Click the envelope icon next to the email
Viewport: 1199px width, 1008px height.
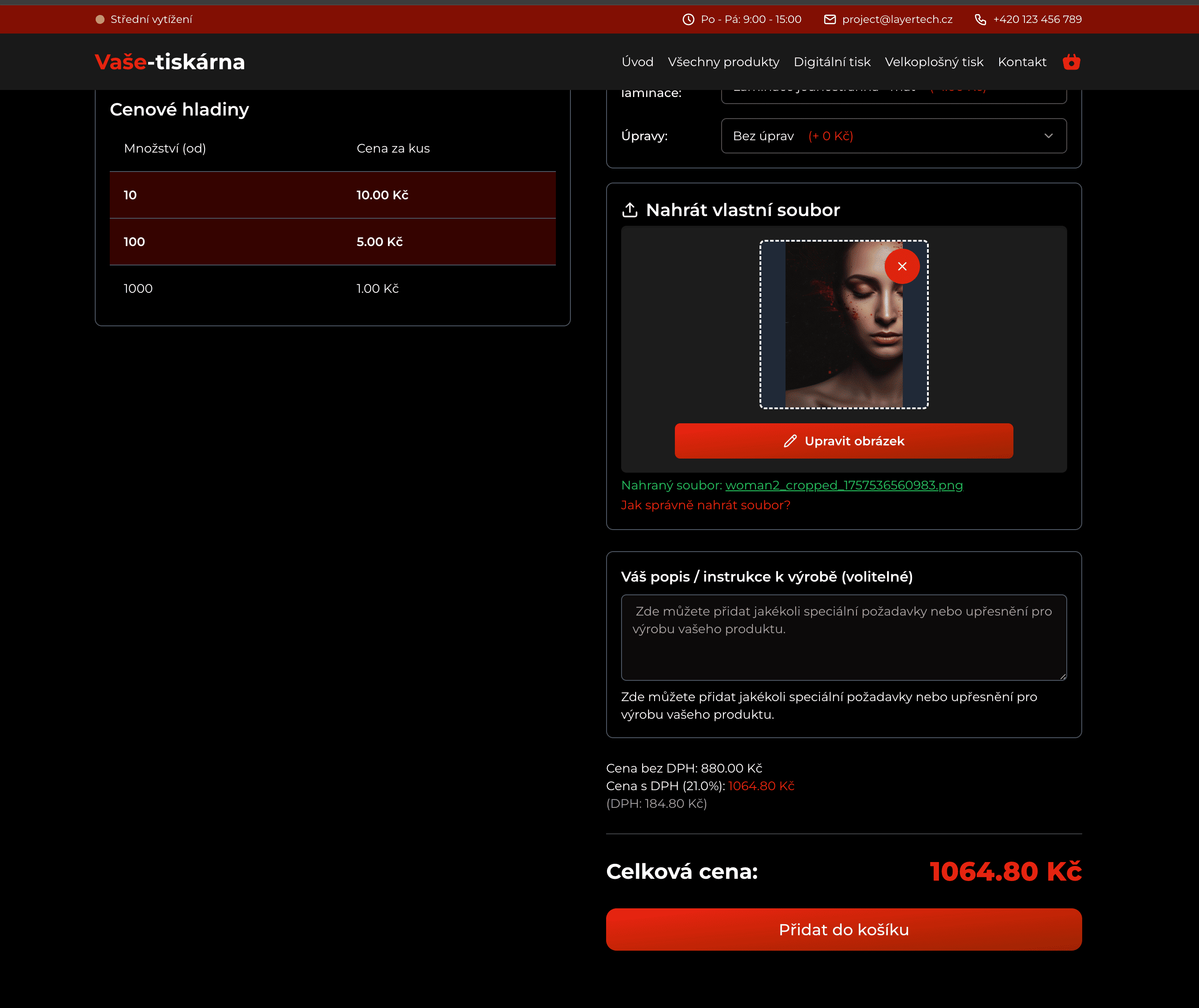(830, 19)
